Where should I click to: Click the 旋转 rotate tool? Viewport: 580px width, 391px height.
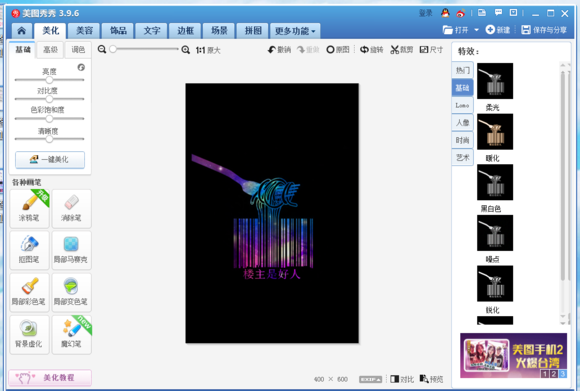371,50
